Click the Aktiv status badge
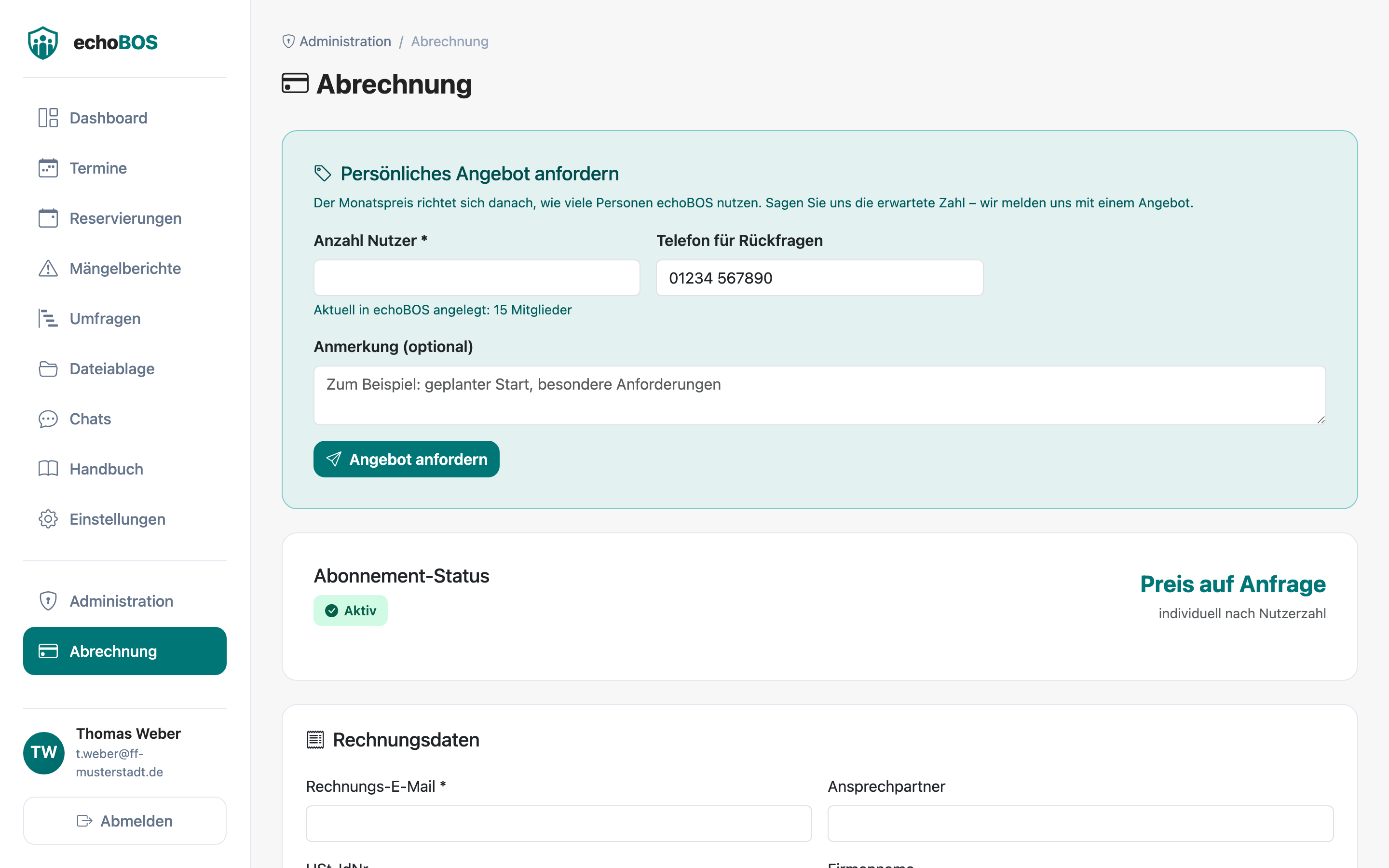Viewport: 1389px width, 868px height. point(350,611)
